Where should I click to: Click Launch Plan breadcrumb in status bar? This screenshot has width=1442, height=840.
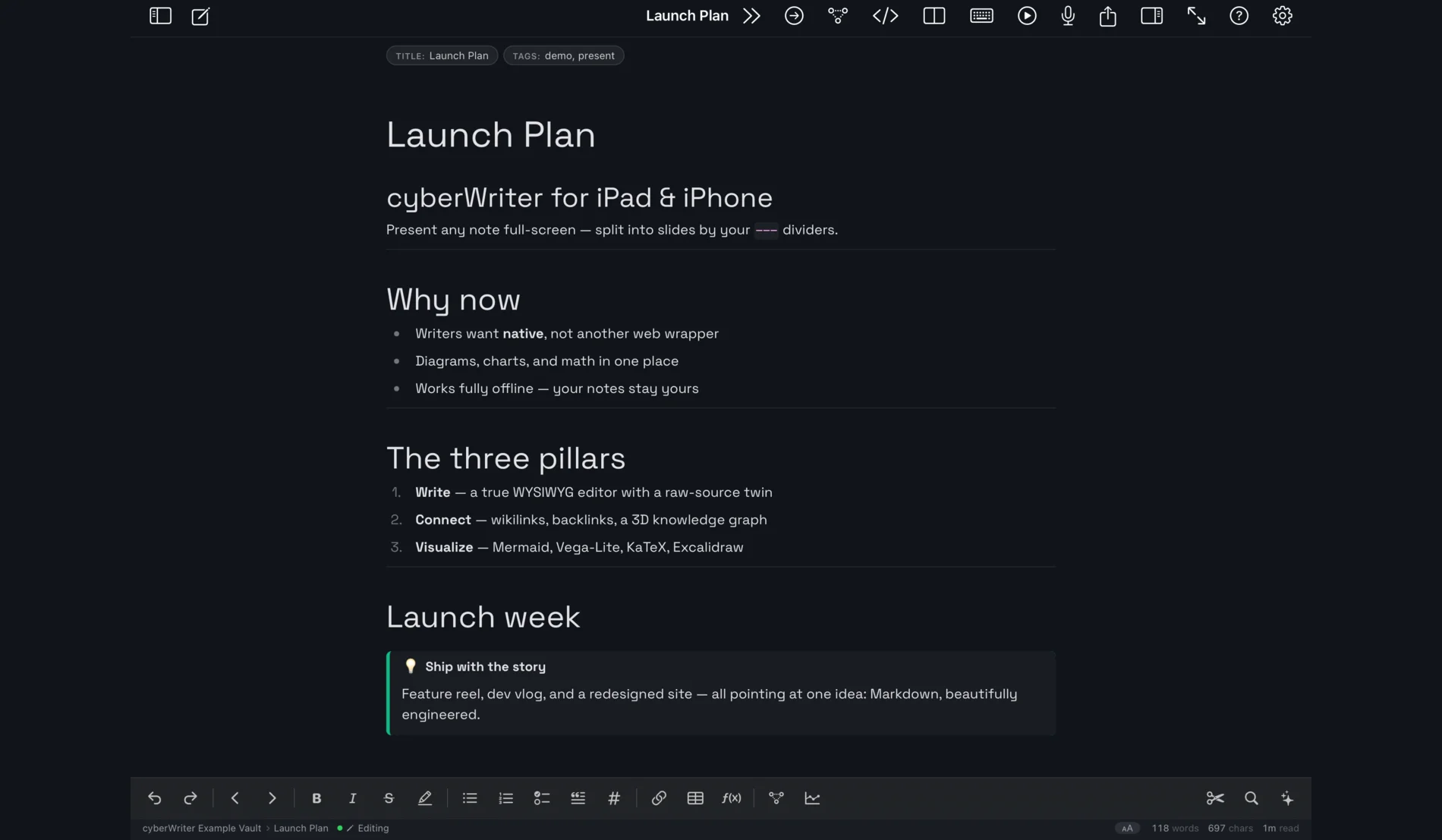[301, 829]
